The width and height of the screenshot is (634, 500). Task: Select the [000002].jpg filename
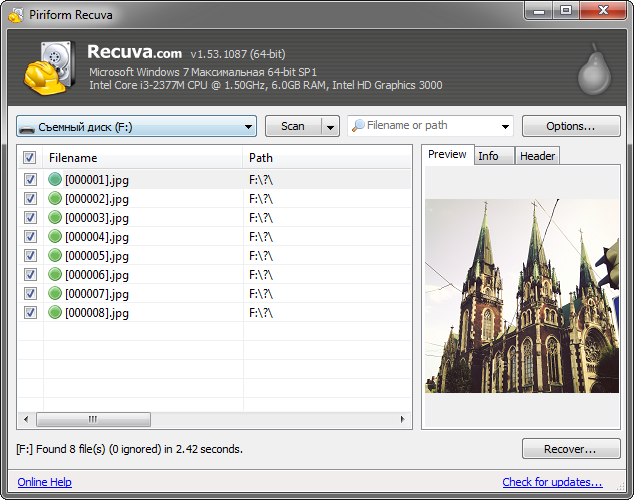[97, 199]
